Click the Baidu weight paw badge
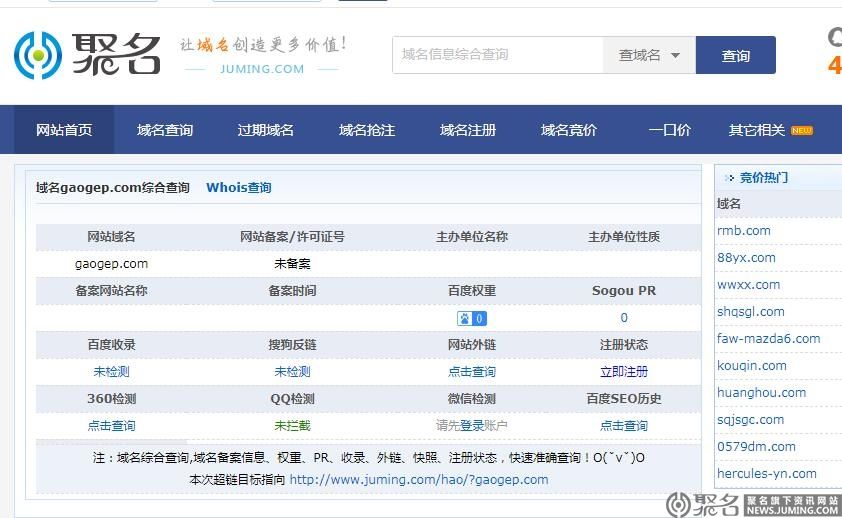842x518 pixels. (x=472, y=318)
